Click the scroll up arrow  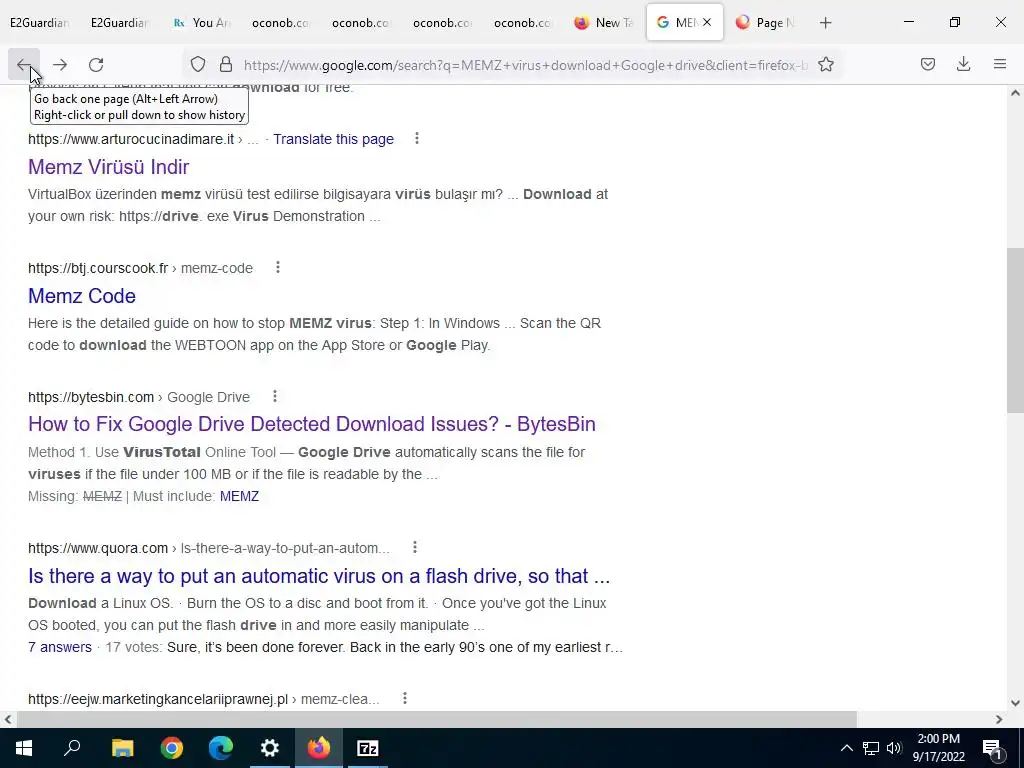point(1015,93)
